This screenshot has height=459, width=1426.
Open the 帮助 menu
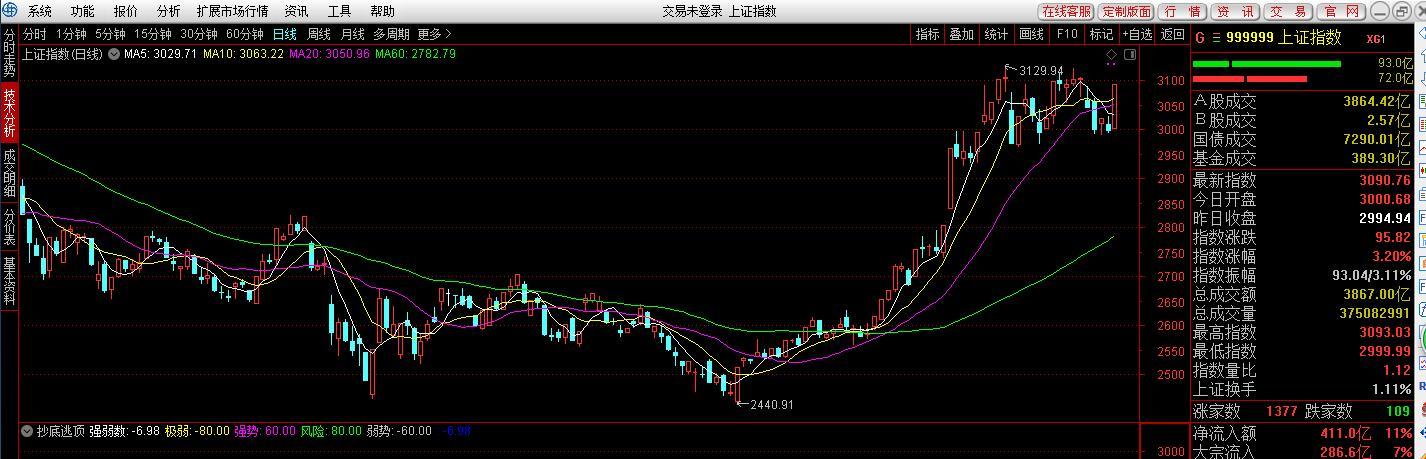(x=382, y=11)
